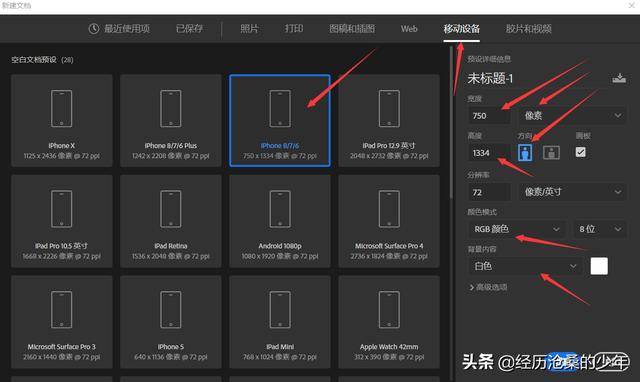Click the preset list scrollbar
Screen dimensions: 640x382
pos(451,122)
